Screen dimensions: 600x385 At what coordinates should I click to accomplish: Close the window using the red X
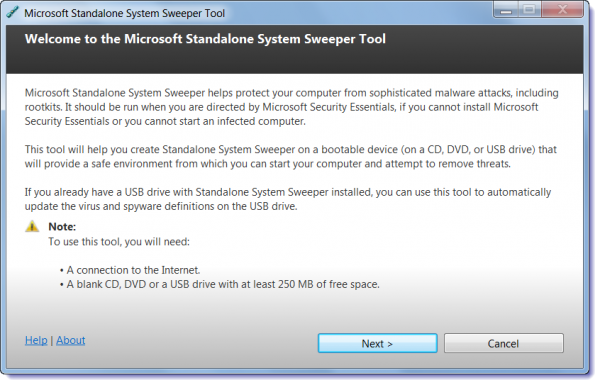coord(562,10)
